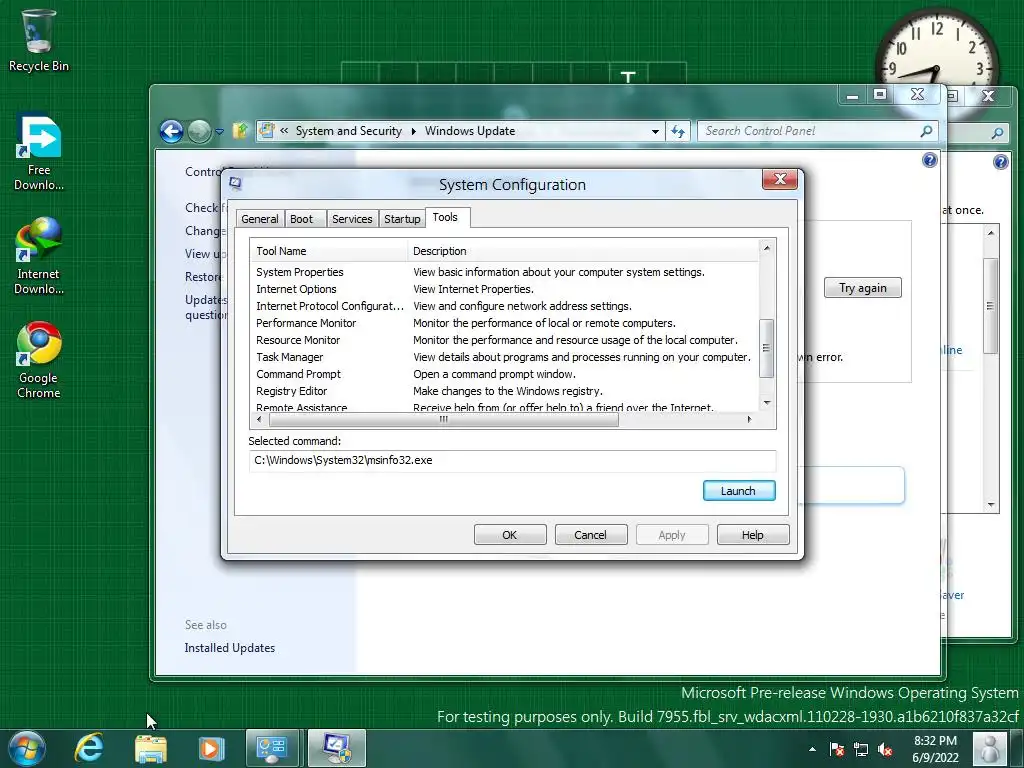This screenshot has height=768, width=1024.
Task: Click Help in System Configuration
Action: pyautogui.click(x=752, y=535)
